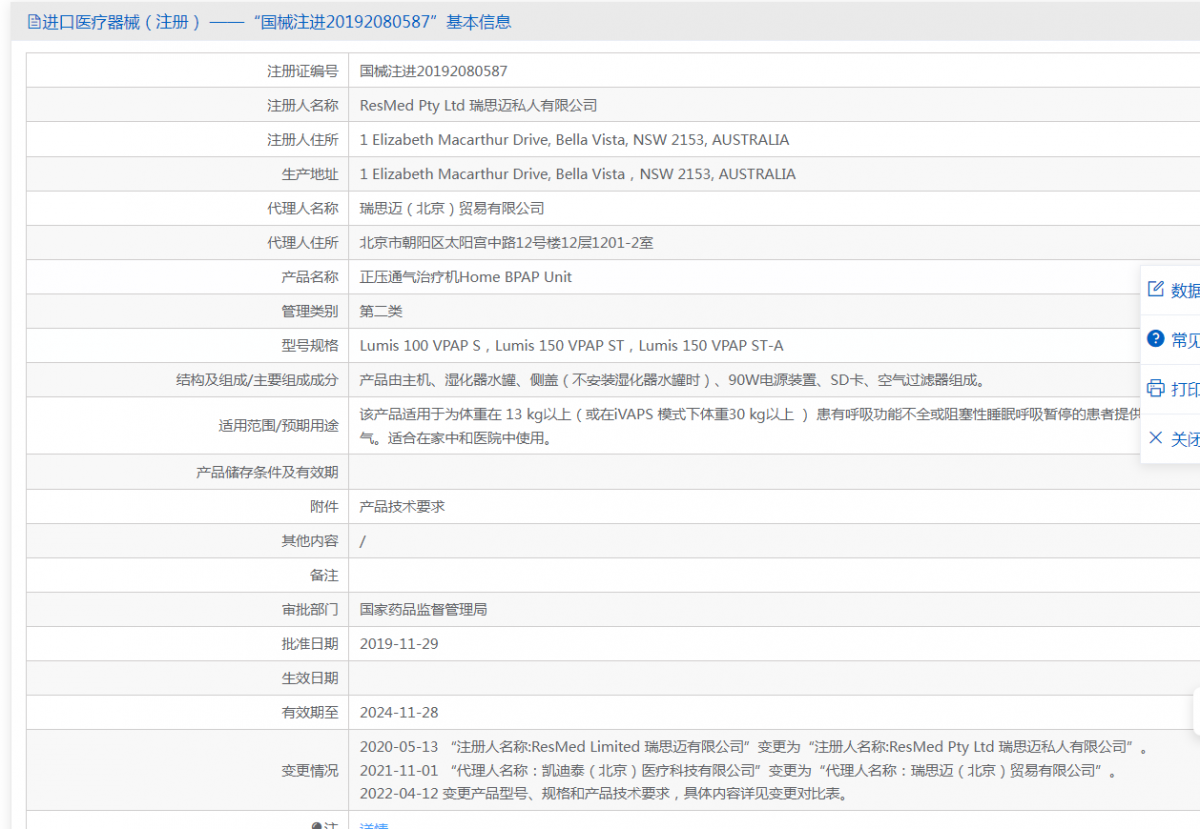The width and height of the screenshot is (1200, 829).
Task: Click the 生产地址 label
Action: pyautogui.click(x=310, y=174)
